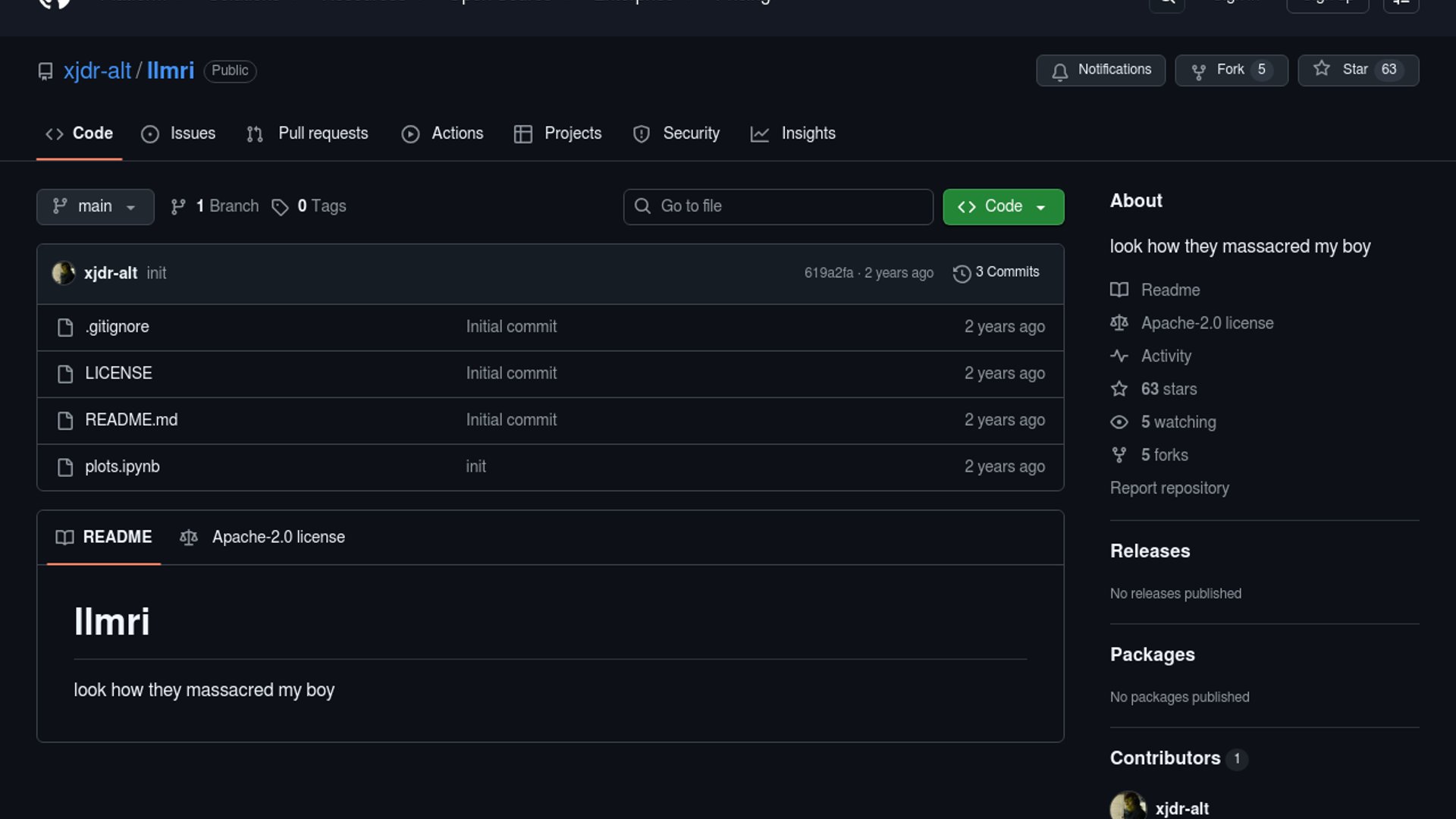Open the xjdr-alt owner profile link

click(x=97, y=71)
